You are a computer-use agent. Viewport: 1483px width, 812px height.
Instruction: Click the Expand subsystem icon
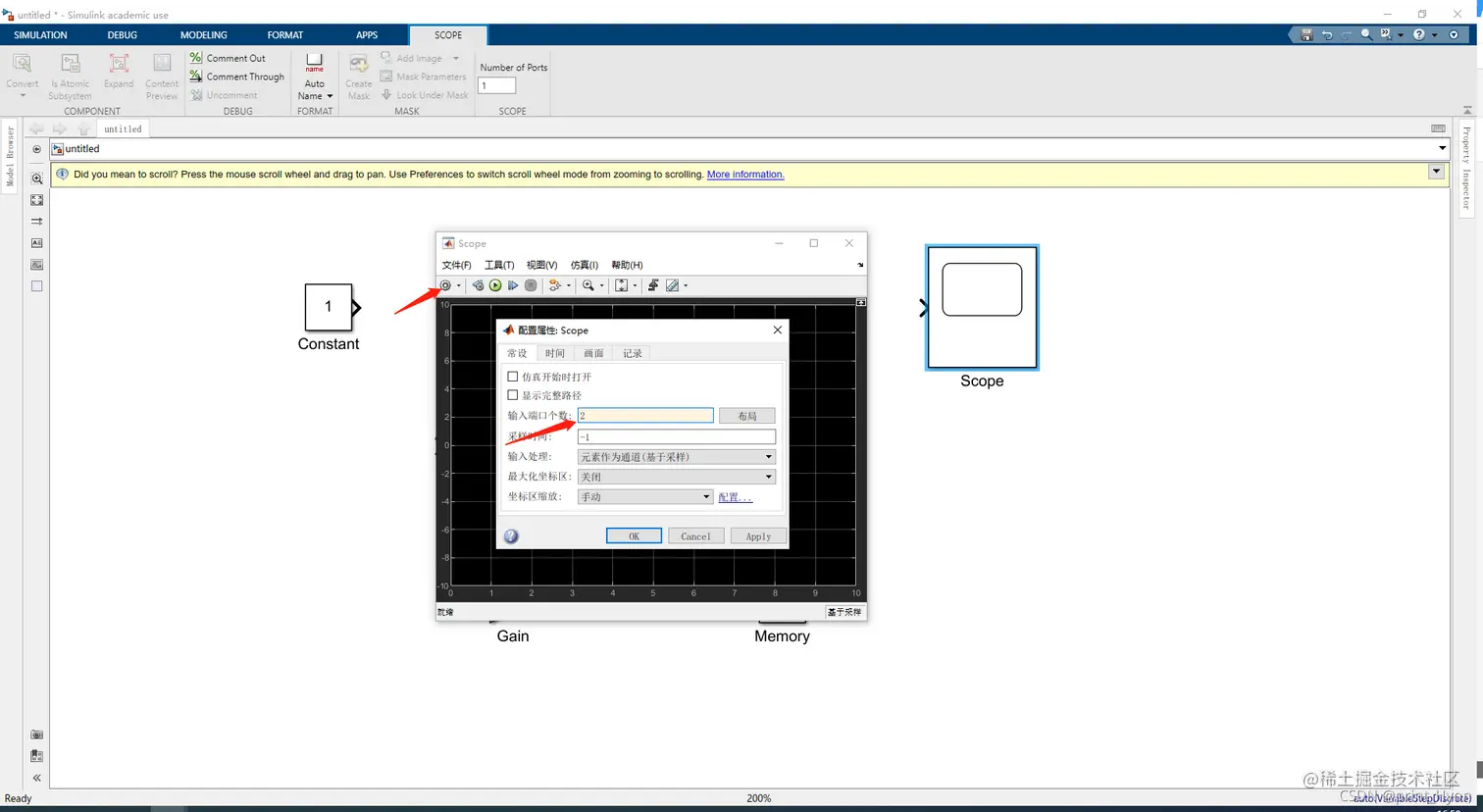point(119,65)
